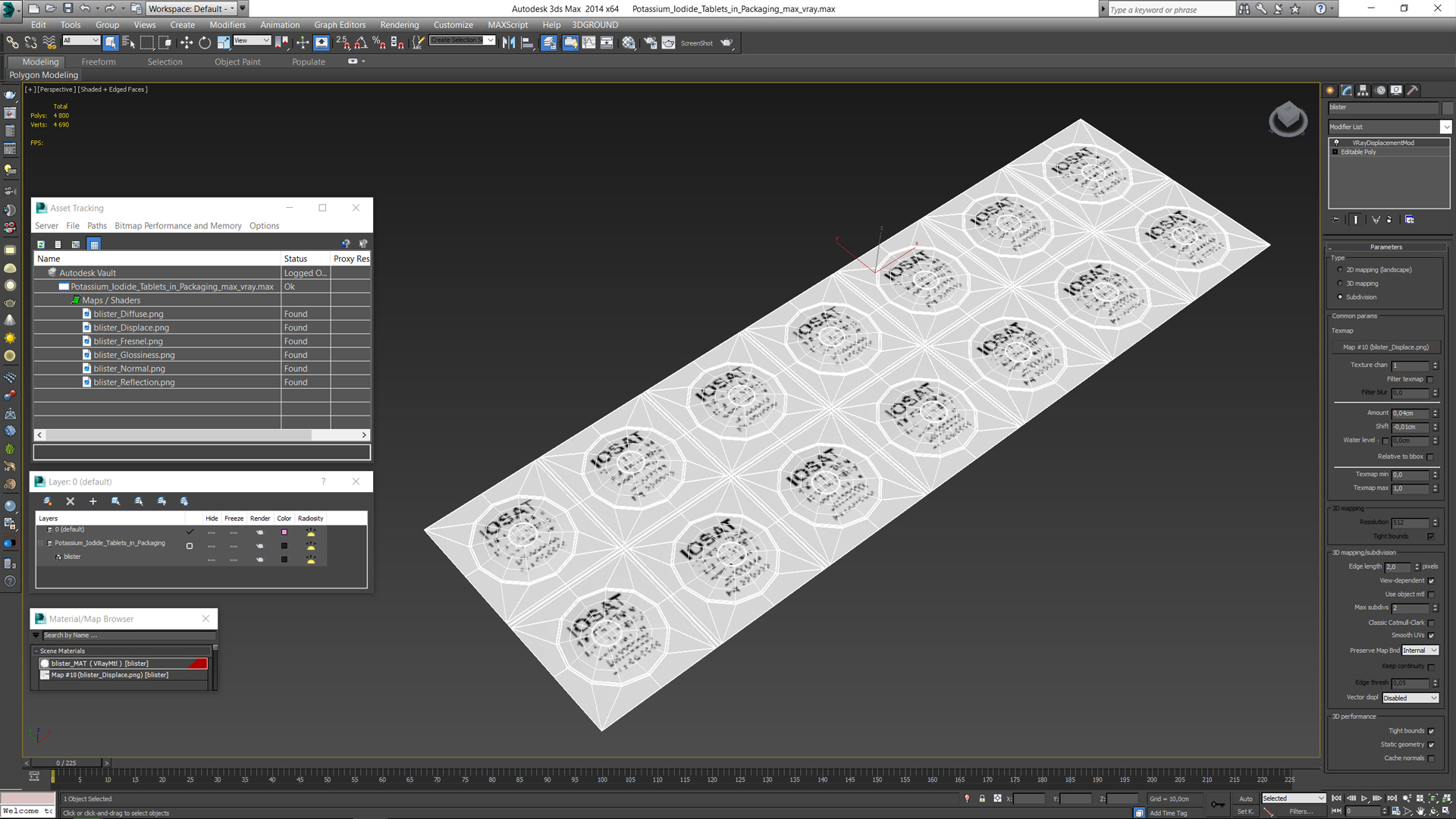Click Map #10 (blister_Displace.png) button
This screenshot has width=1456, height=819.
pos(1386,347)
